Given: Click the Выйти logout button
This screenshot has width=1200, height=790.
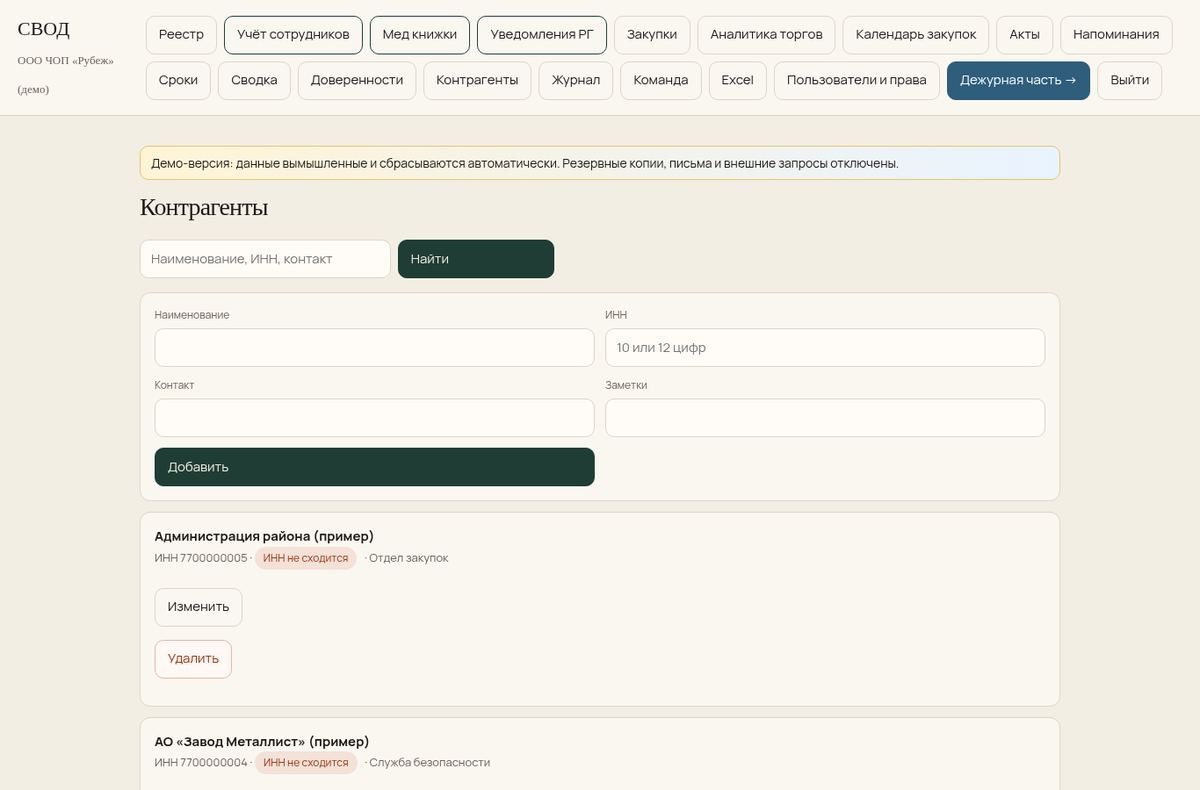Looking at the screenshot, I should [1130, 81].
